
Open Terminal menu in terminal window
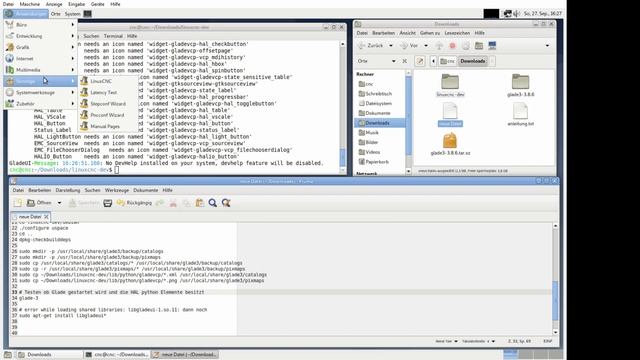(113, 36)
